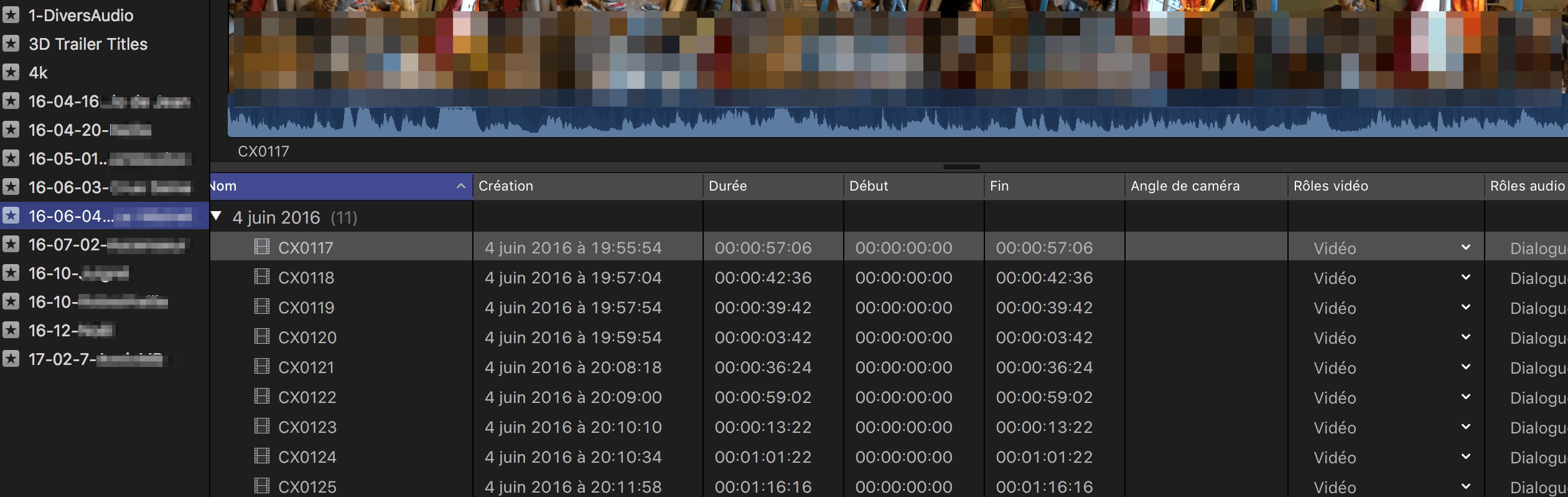Click the filmstrip icon of clip CX0117

pyautogui.click(x=262, y=247)
